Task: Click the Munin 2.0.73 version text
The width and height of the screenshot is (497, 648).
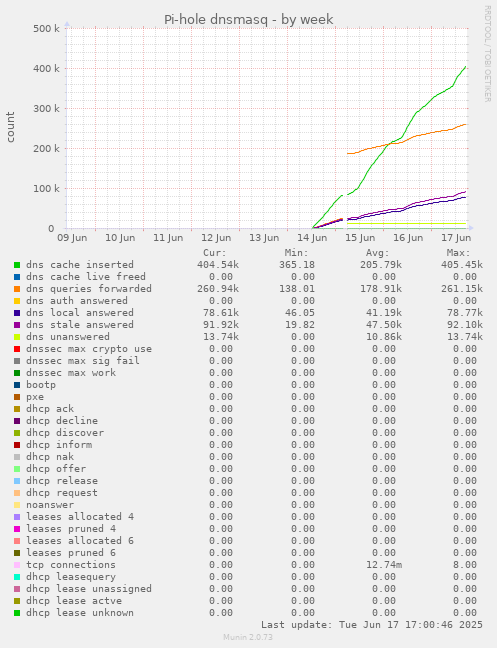Action: tap(248, 637)
